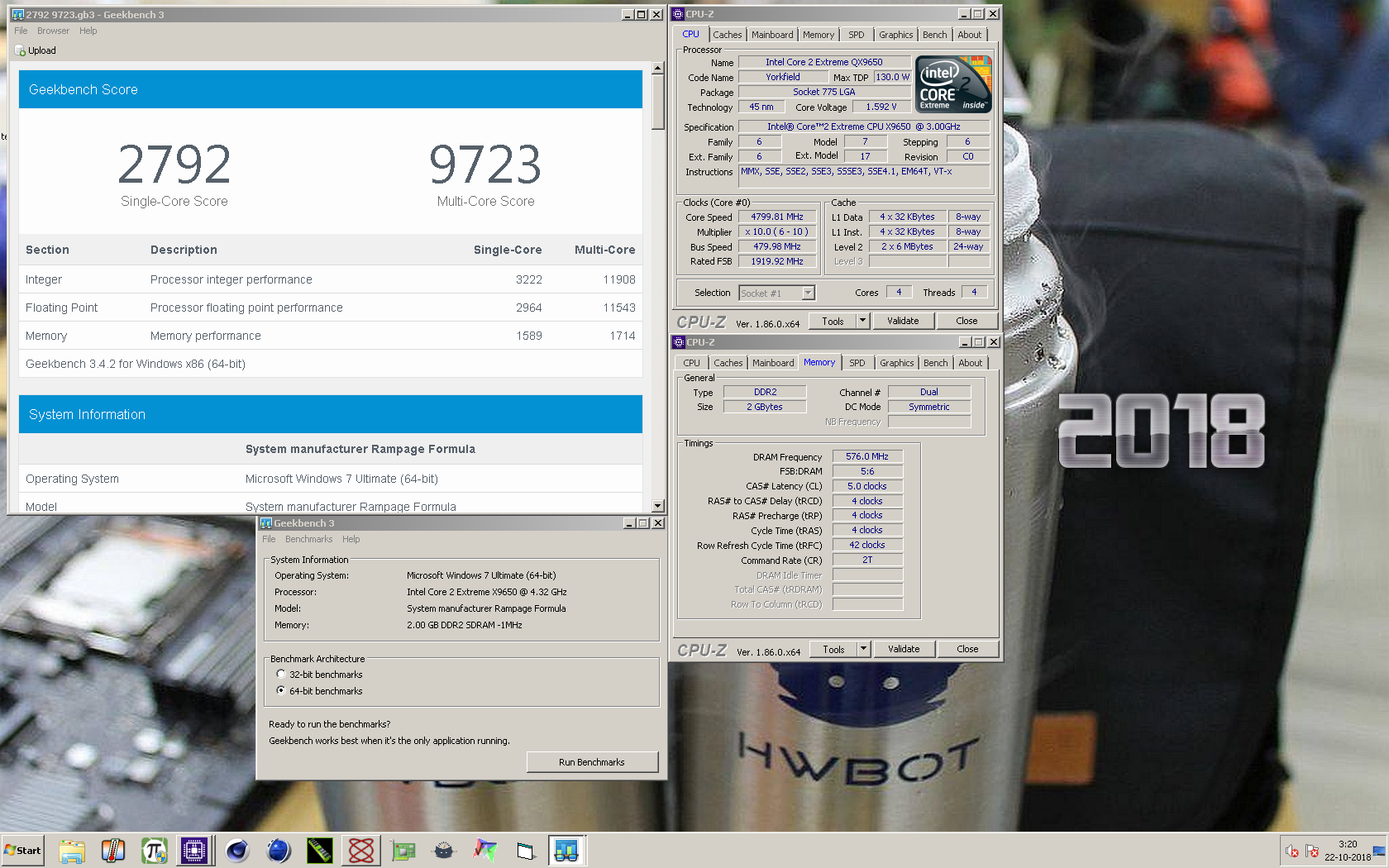Image resolution: width=1389 pixels, height=868 pixels.
Task: Switch to Caches tab in upper CPU-Z
Action: pos(728,35)
